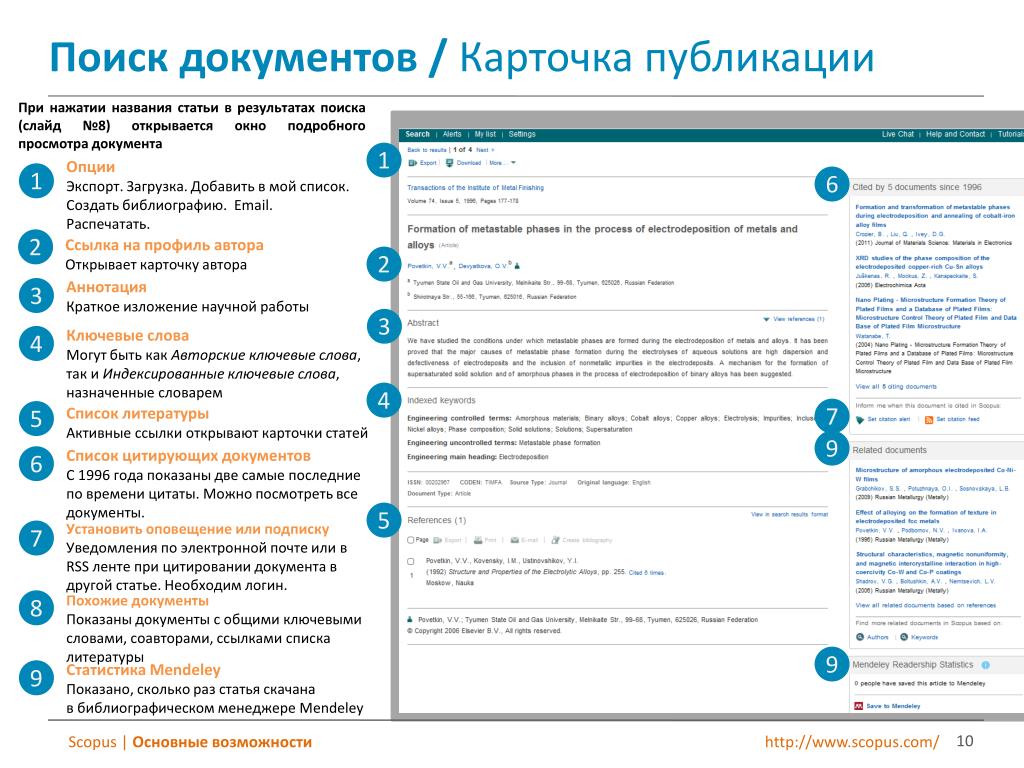Click View in search results format

coord(790,515)
